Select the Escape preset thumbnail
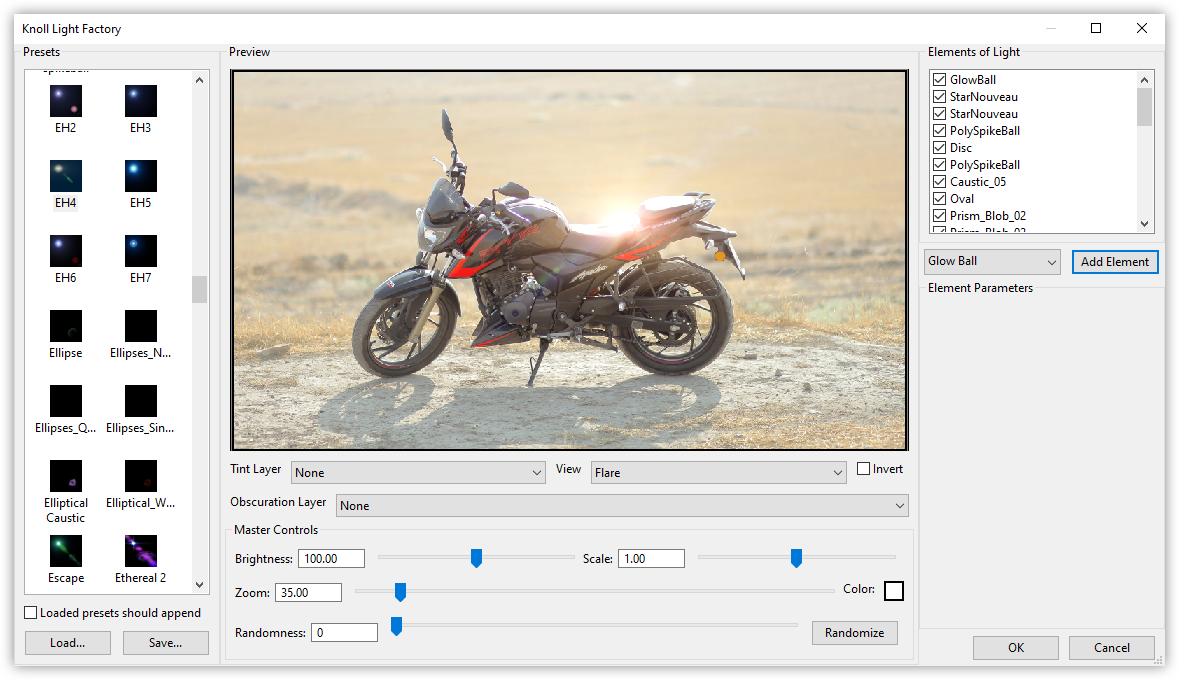 pos(65,551)
